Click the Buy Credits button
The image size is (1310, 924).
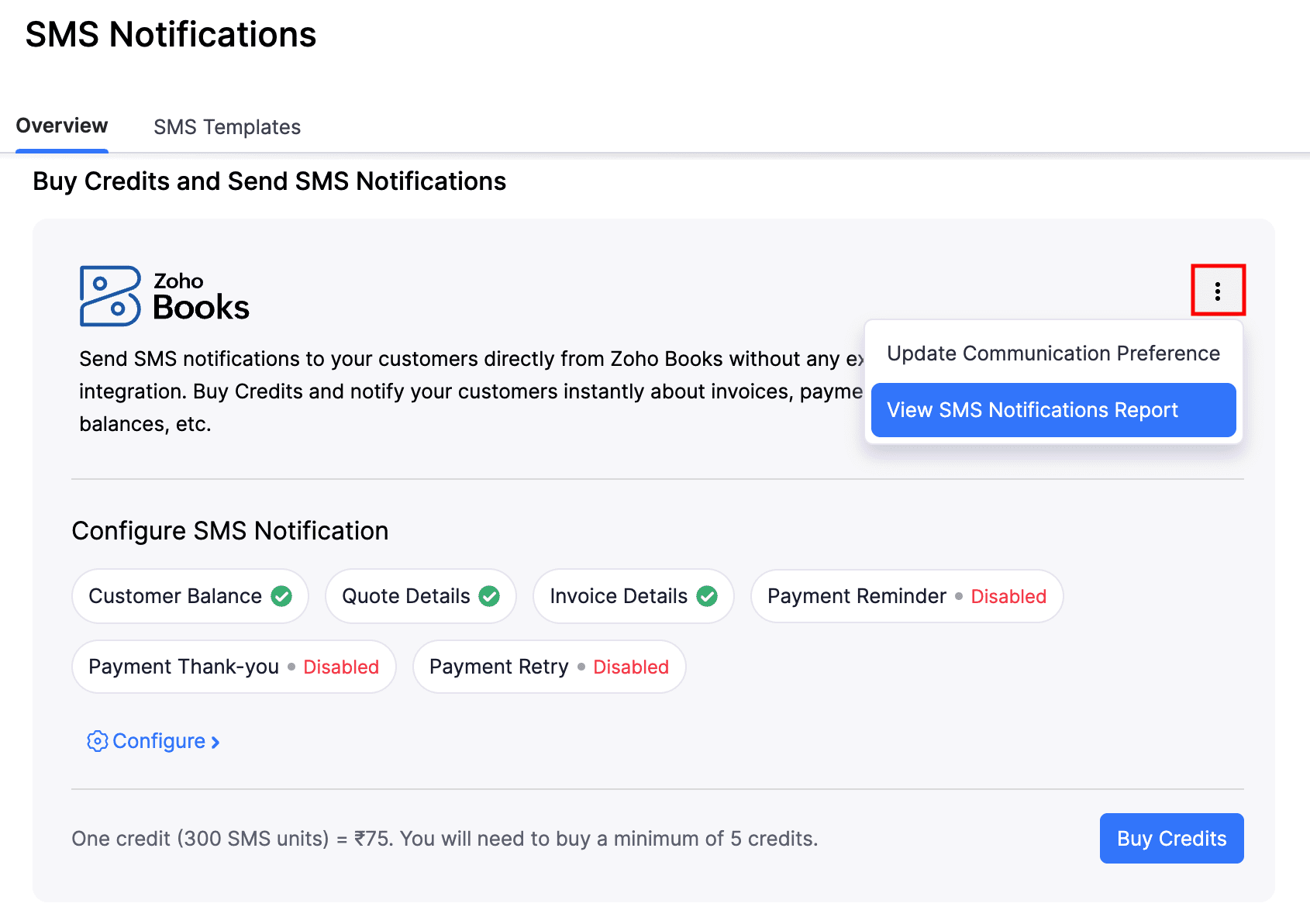tap(1171, 838)
